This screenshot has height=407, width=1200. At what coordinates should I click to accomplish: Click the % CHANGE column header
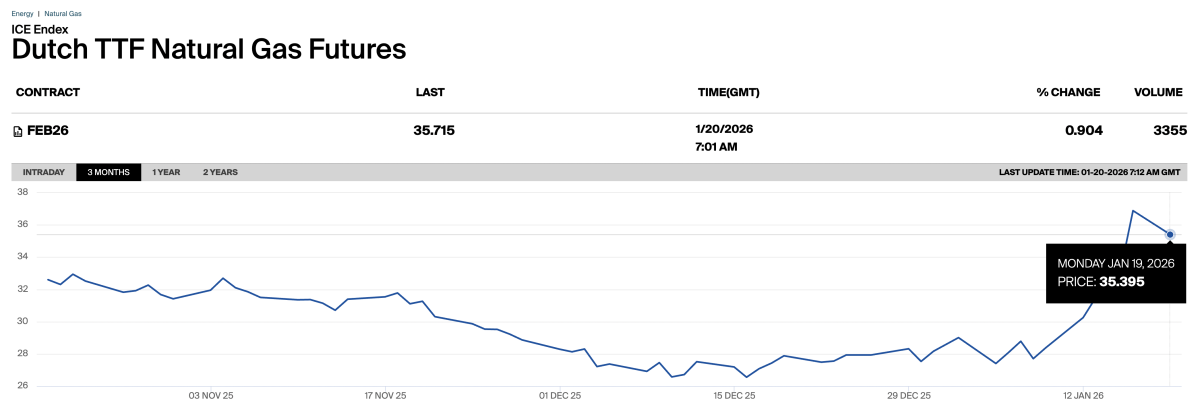pos(1068,92)
